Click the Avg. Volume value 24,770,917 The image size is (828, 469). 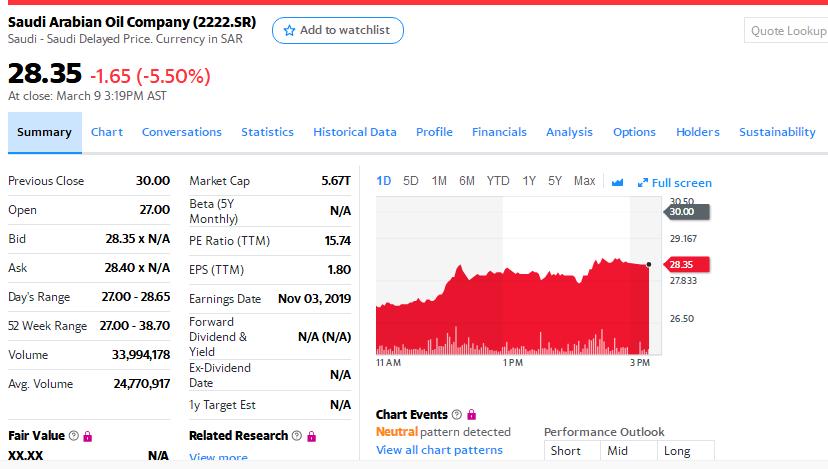[142, 384]
